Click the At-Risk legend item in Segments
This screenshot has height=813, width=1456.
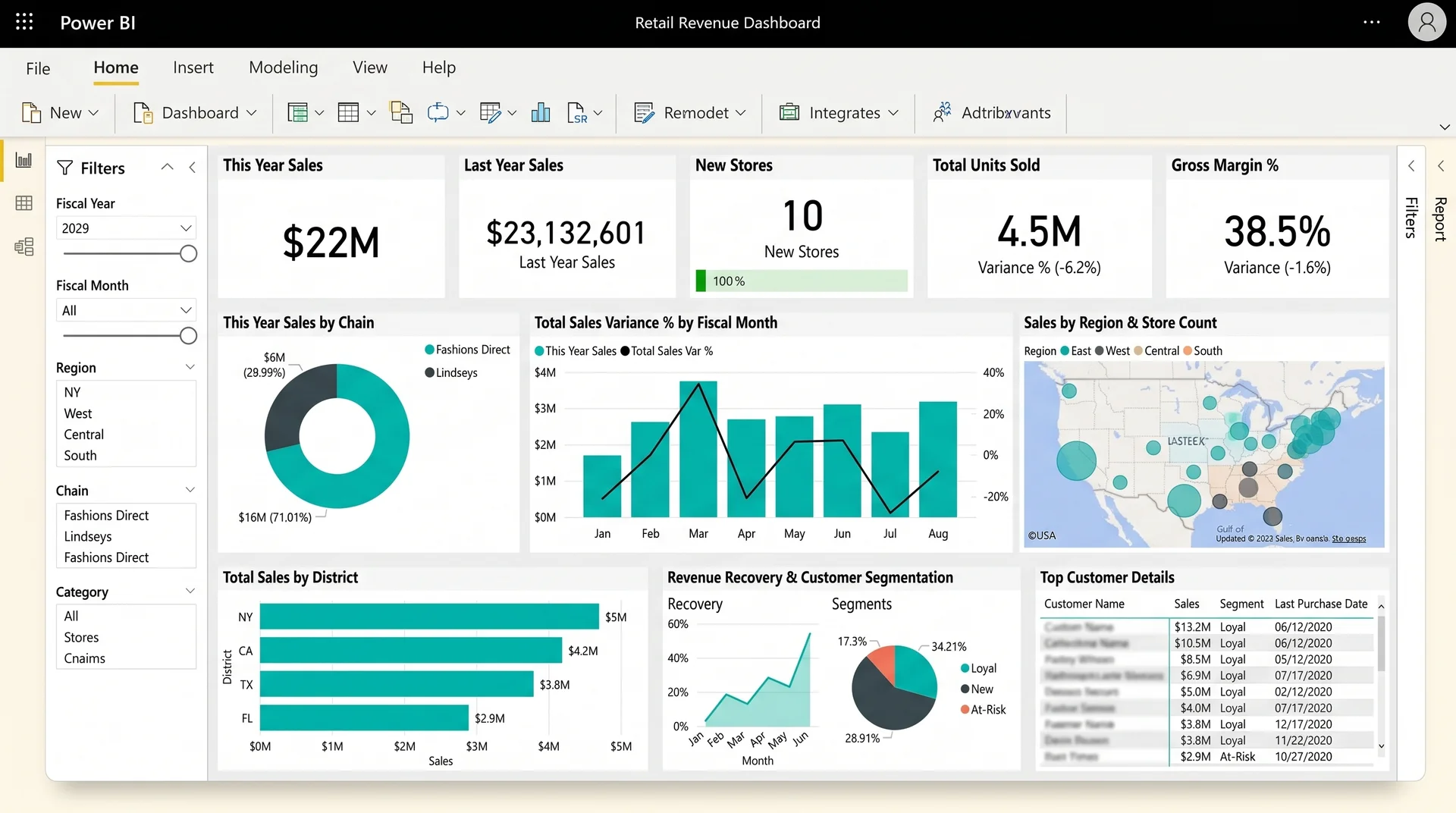coord(983,710)
